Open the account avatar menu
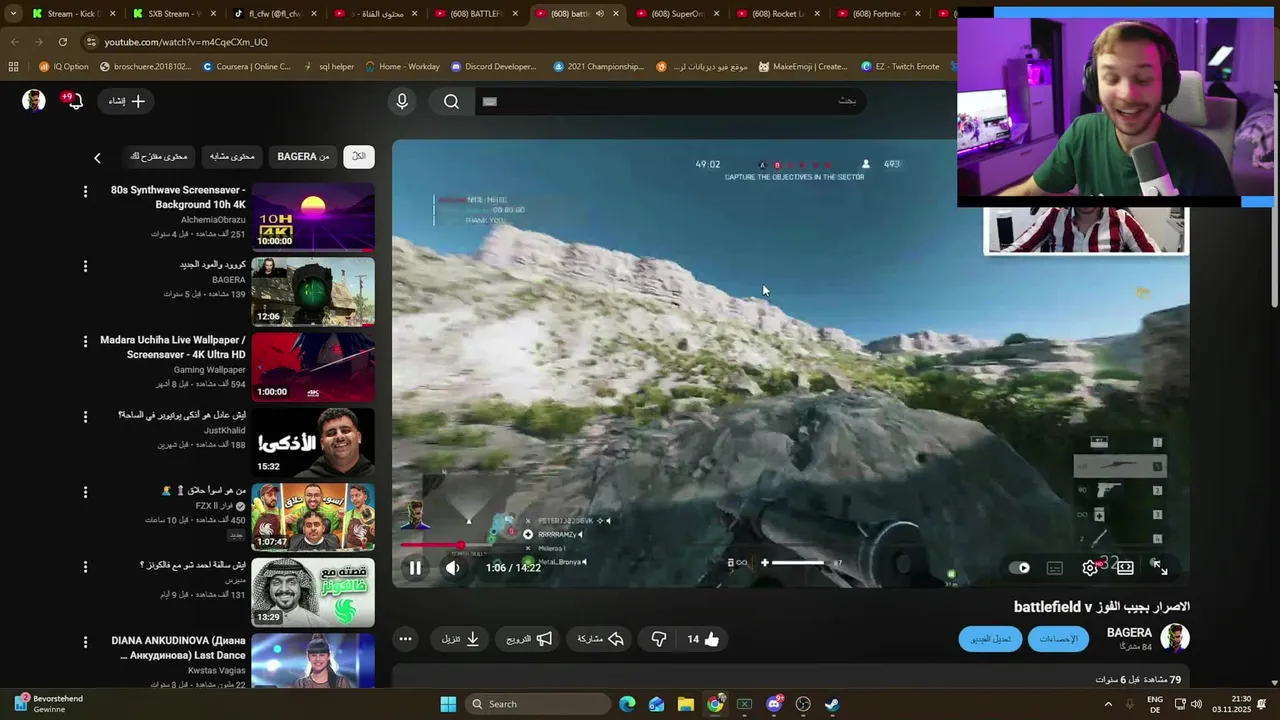Screen dimensions: 1280x720 pos(34,101)
